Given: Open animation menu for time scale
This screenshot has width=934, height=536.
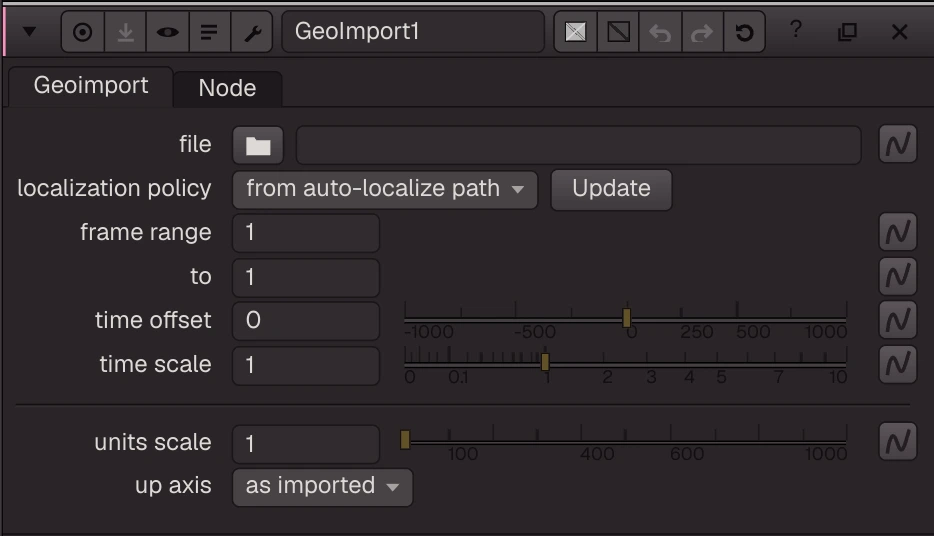Looking at the screenshot, I should pos(898,364).
